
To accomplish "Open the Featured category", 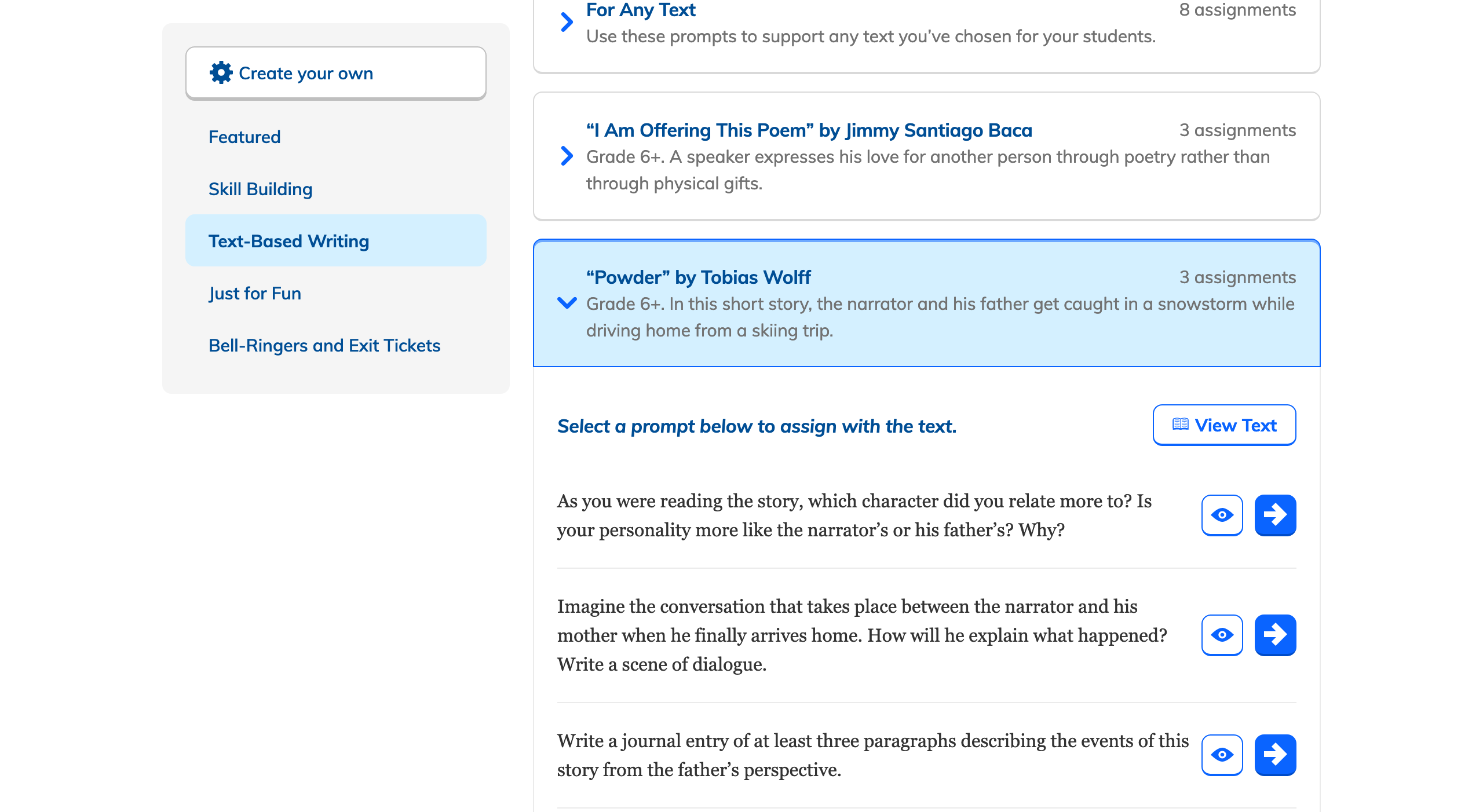I will pos(244,137).
